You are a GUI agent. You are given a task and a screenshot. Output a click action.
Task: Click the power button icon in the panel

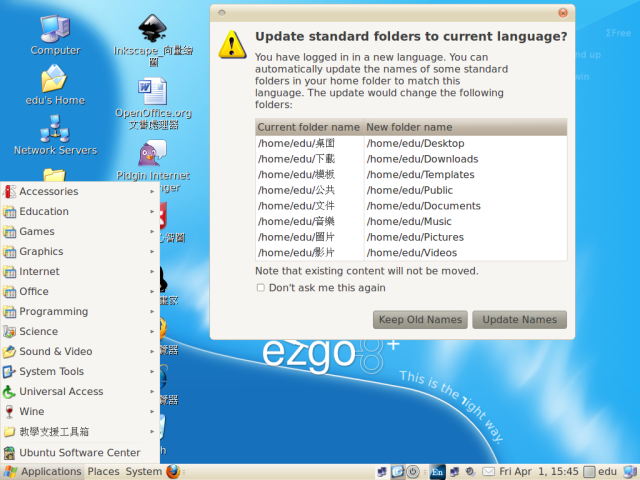(412, 471)
